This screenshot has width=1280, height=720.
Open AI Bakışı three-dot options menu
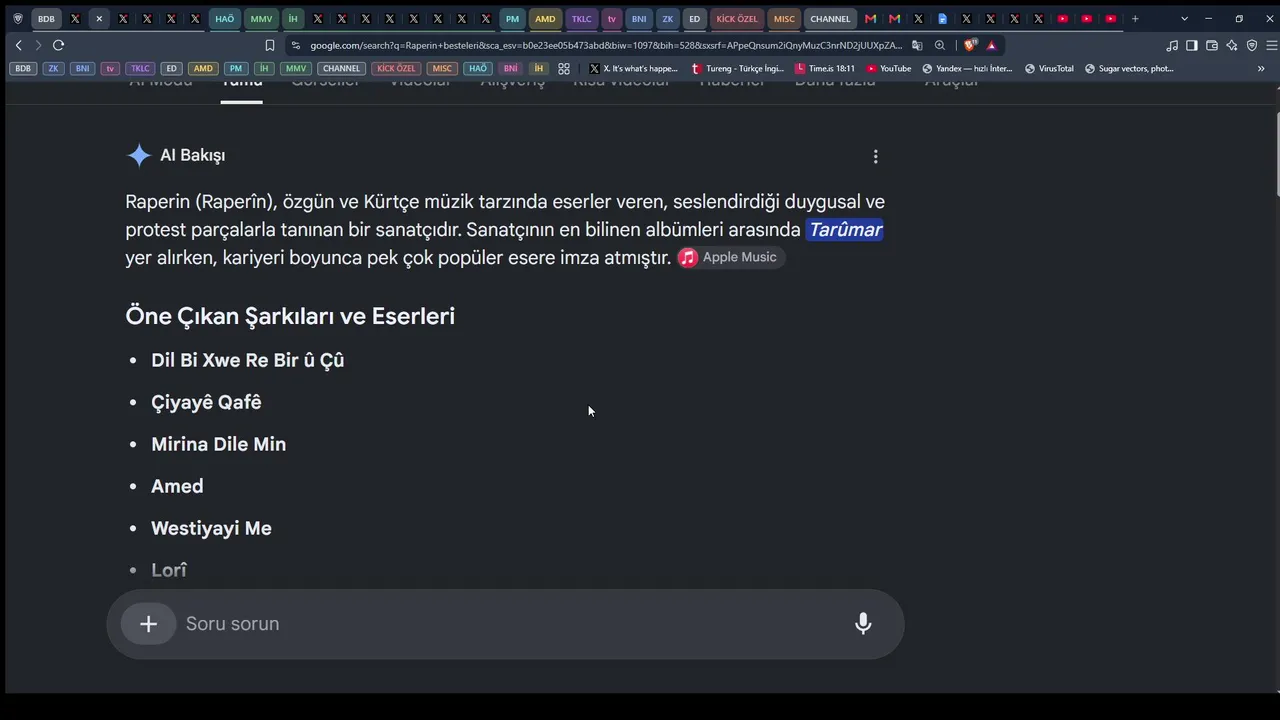click(x=875, y=156)
